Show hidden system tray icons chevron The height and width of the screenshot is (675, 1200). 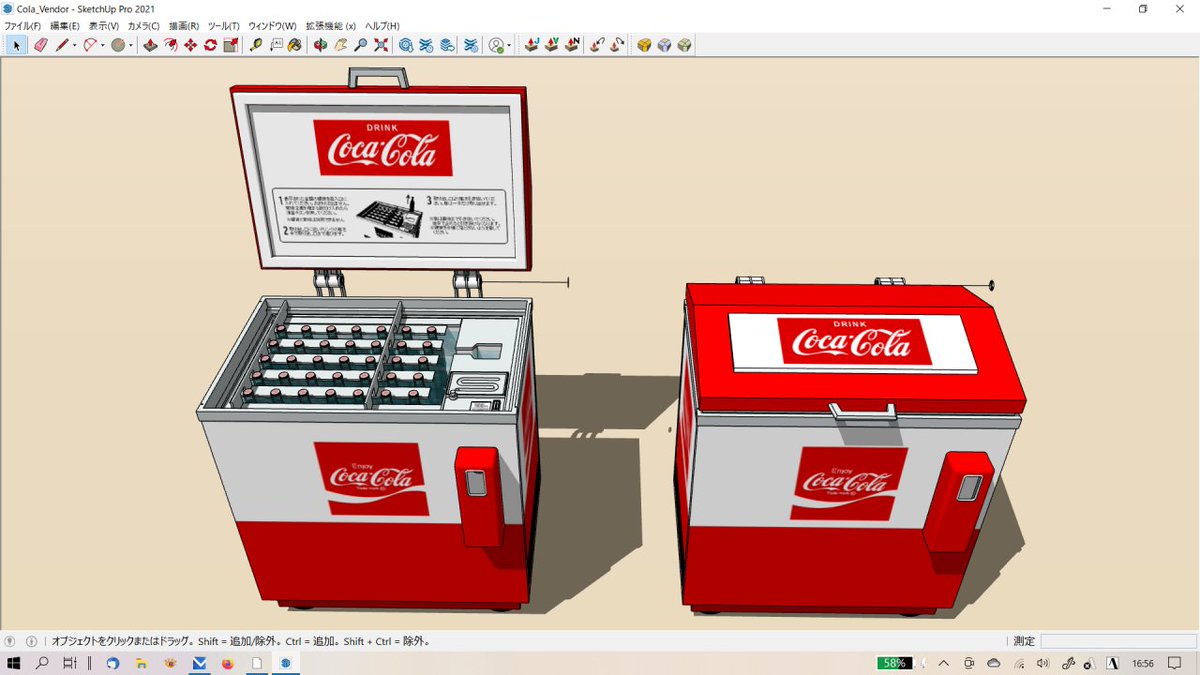point(943,663)
